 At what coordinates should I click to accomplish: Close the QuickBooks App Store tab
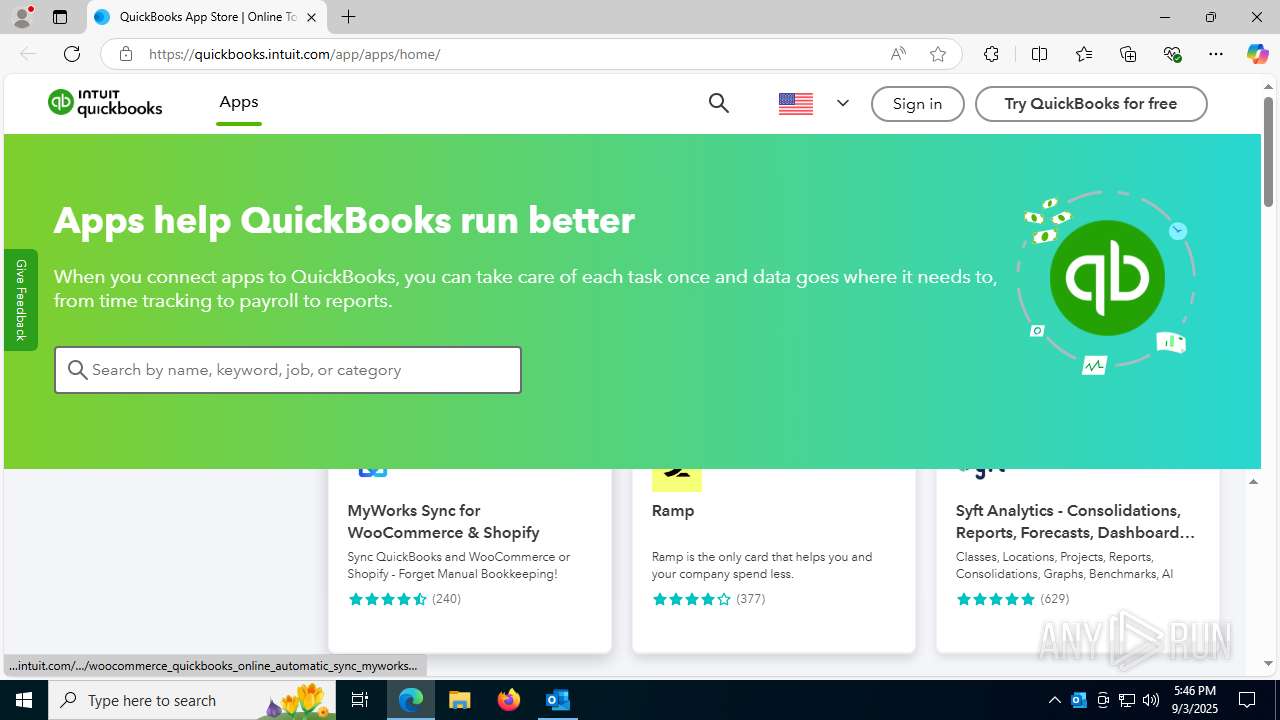pyautogui.click(x=312, y=17)
